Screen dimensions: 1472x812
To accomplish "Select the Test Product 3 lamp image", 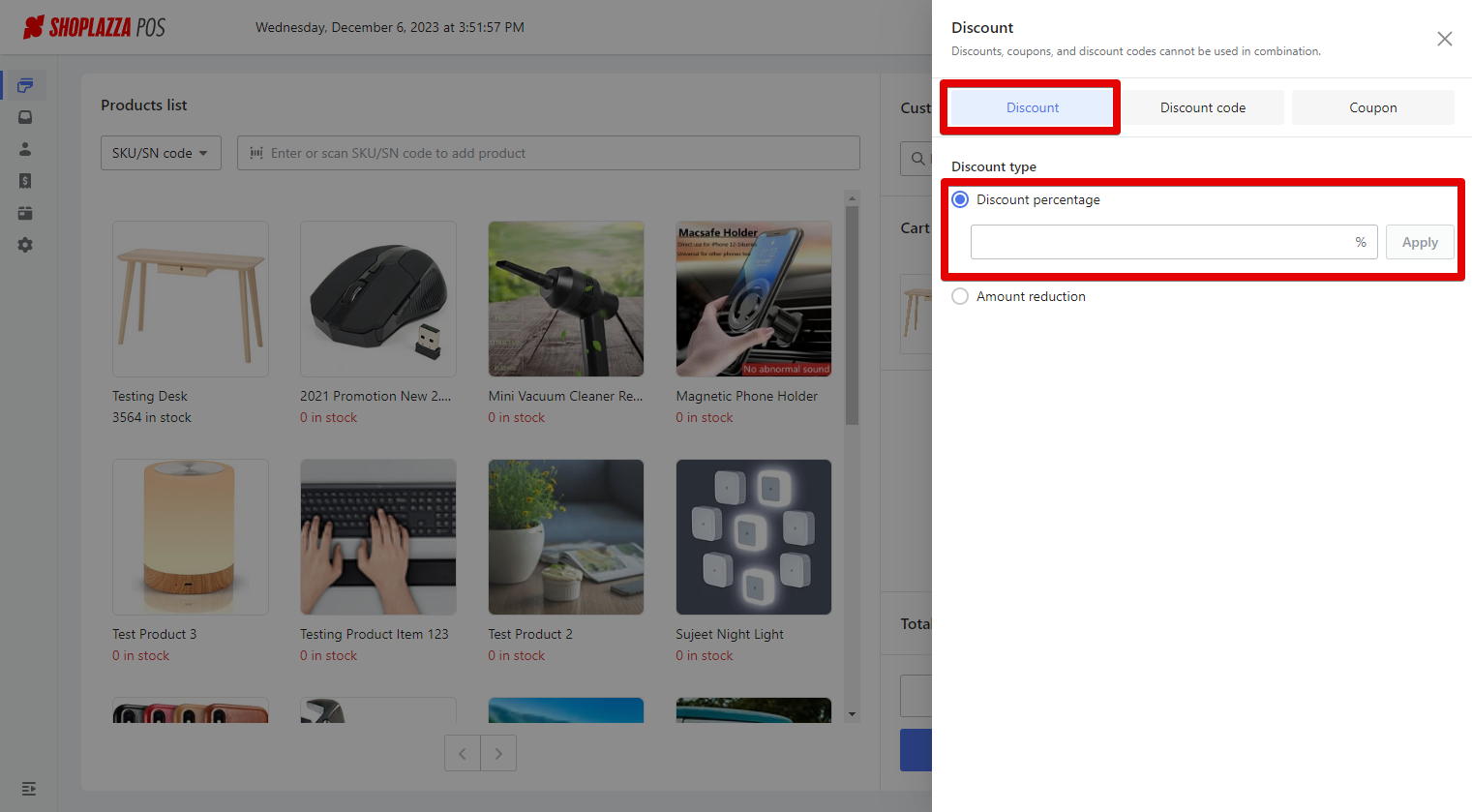I will tap(191, 537).
